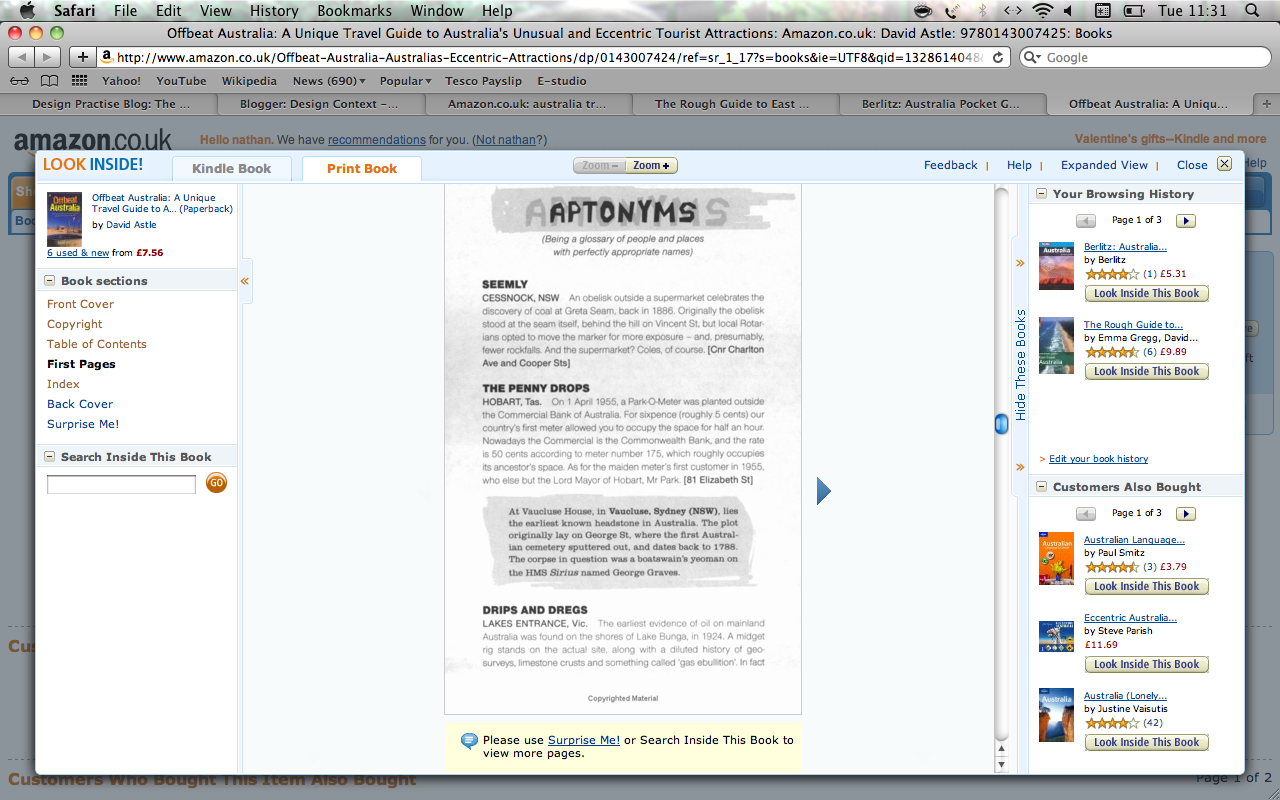
Task: Look Inside The Rough Guide book
Action: coord(1146,371)
